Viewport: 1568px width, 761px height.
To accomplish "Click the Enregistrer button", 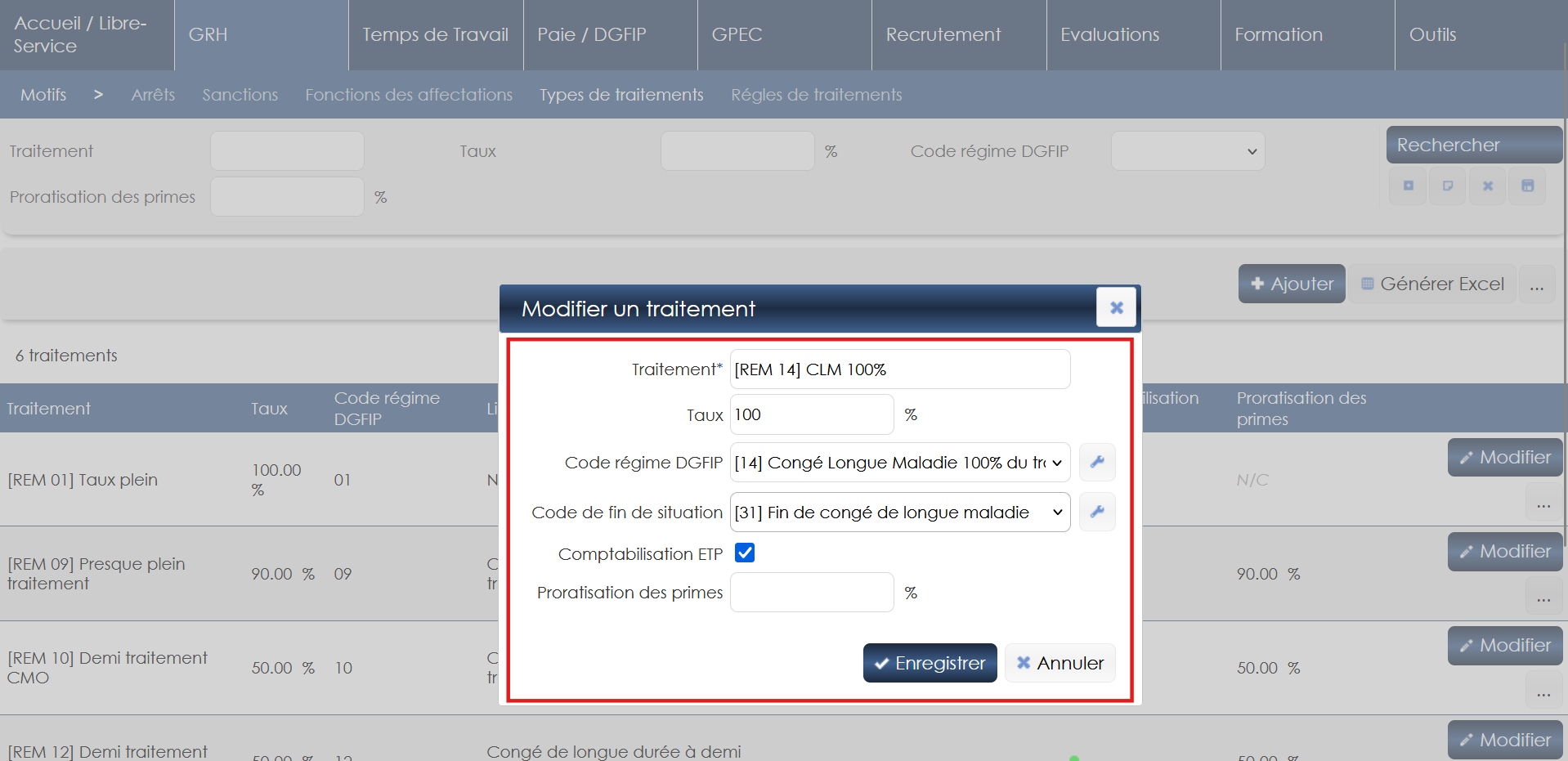I will click(930, 663).
